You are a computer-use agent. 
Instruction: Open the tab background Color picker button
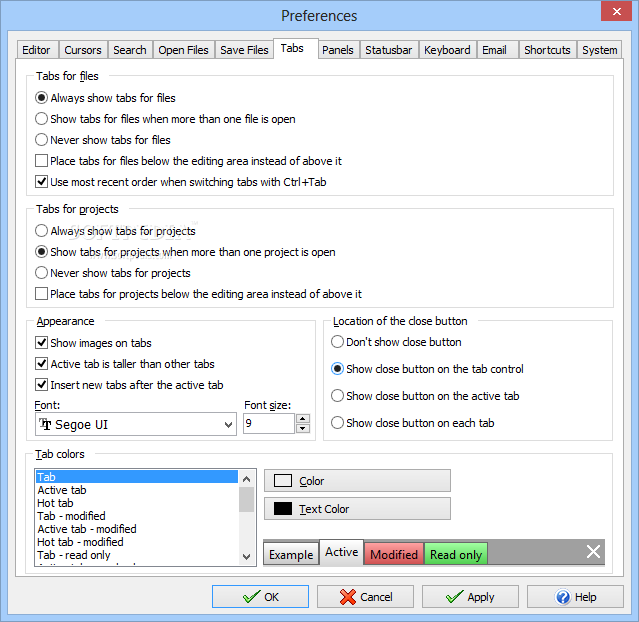tap(357, 481)
